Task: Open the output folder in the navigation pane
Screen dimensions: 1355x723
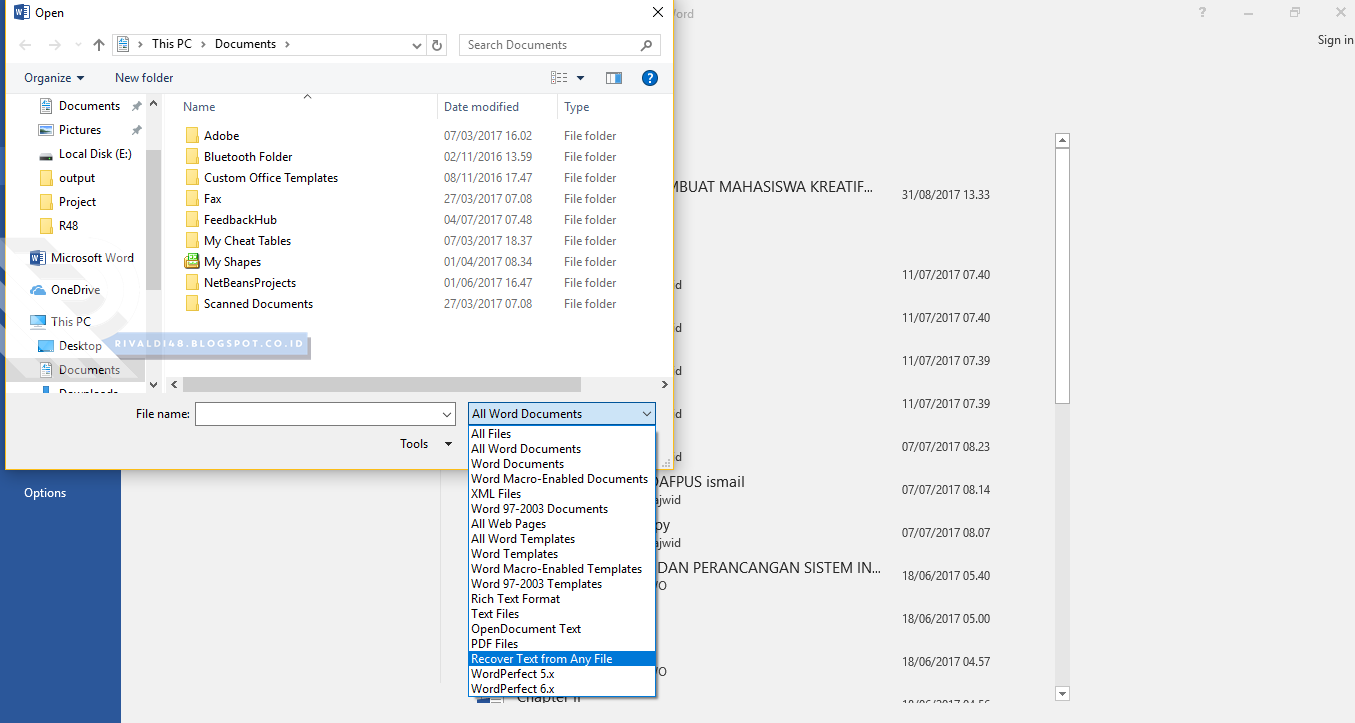Action: click(77, 178)
